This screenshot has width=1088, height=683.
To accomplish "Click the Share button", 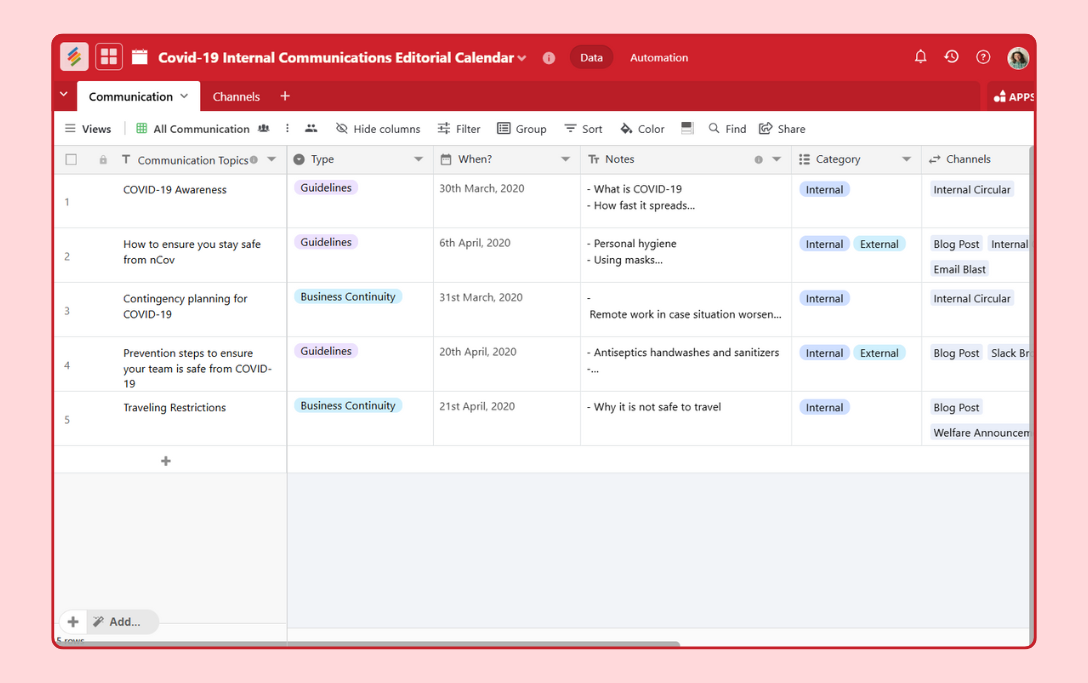I will point(782,128).
